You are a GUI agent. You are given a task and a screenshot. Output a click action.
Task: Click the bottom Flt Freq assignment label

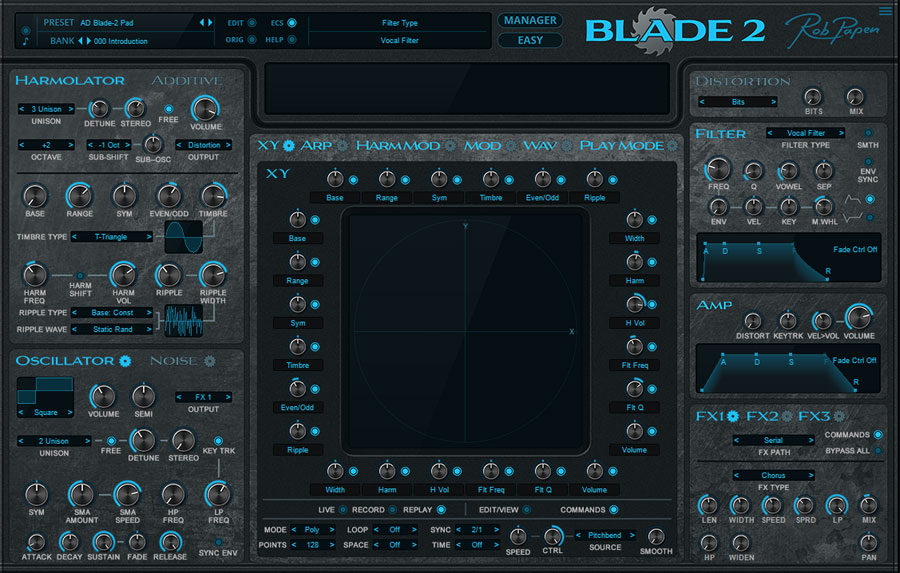click(x=491, y=490)
